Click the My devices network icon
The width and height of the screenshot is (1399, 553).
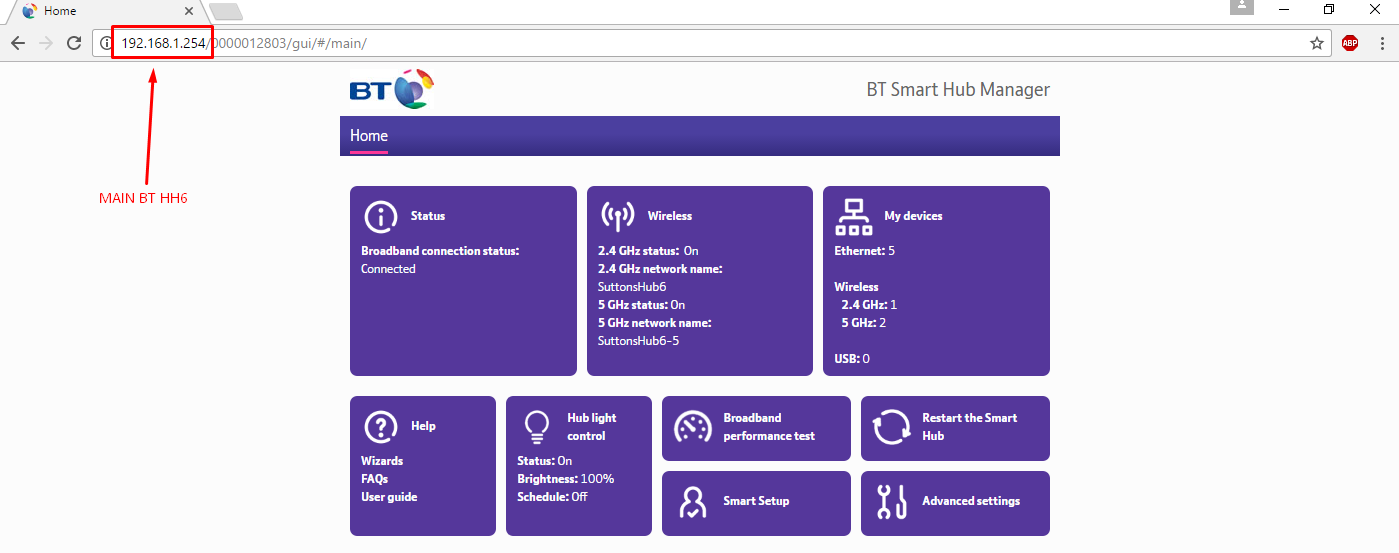point(853,216)
